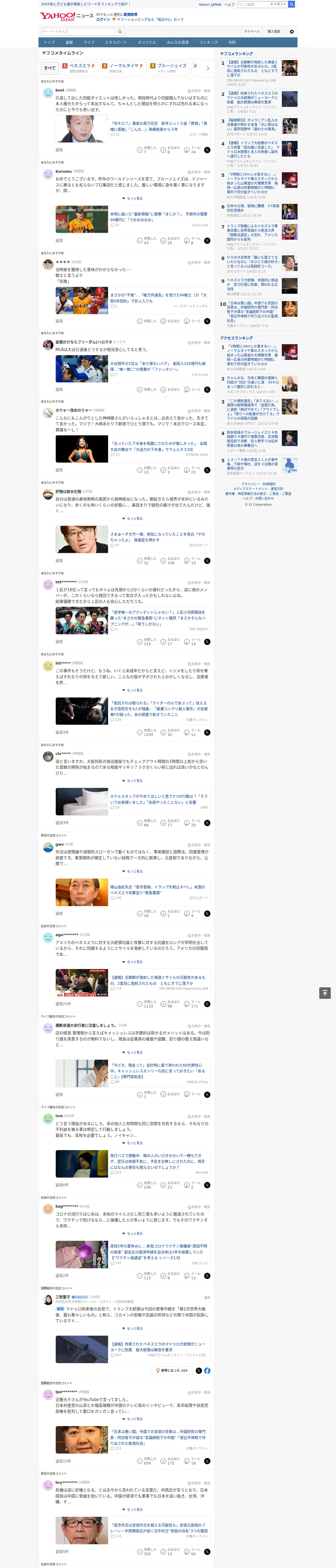Click 非表示・報告 on kool's comment
Screen dimensions: 336x1568
(199, 90)
